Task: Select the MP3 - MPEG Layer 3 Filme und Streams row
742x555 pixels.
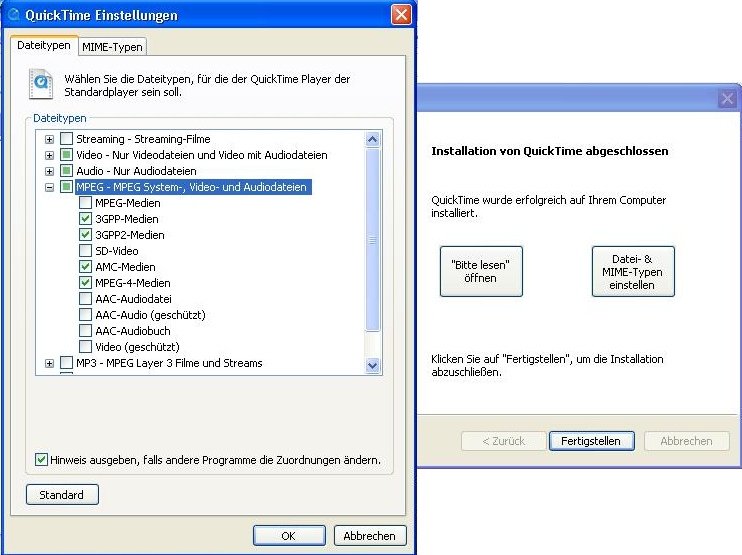Action: pos(169,363)
